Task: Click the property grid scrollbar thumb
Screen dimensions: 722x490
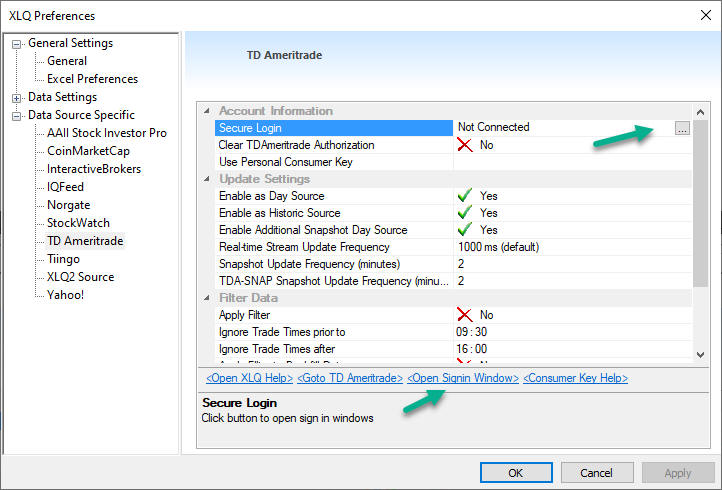Action: pos(700,203)
